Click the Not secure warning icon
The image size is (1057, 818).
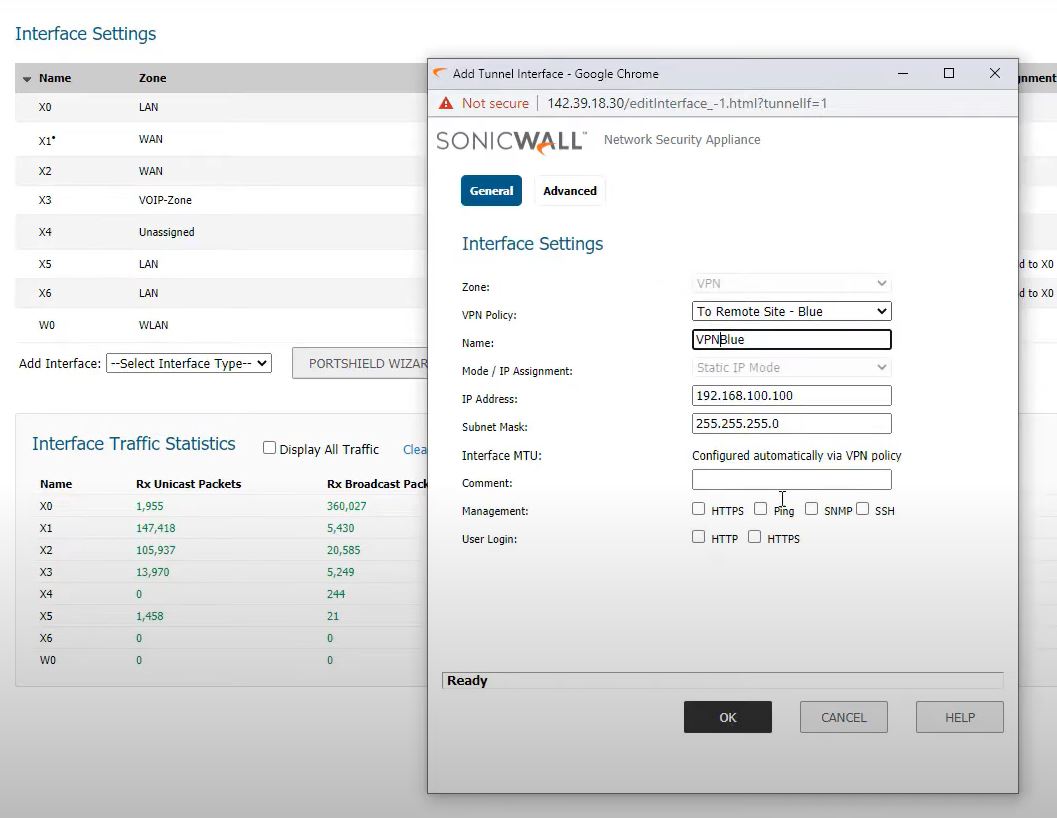point(445,103)
